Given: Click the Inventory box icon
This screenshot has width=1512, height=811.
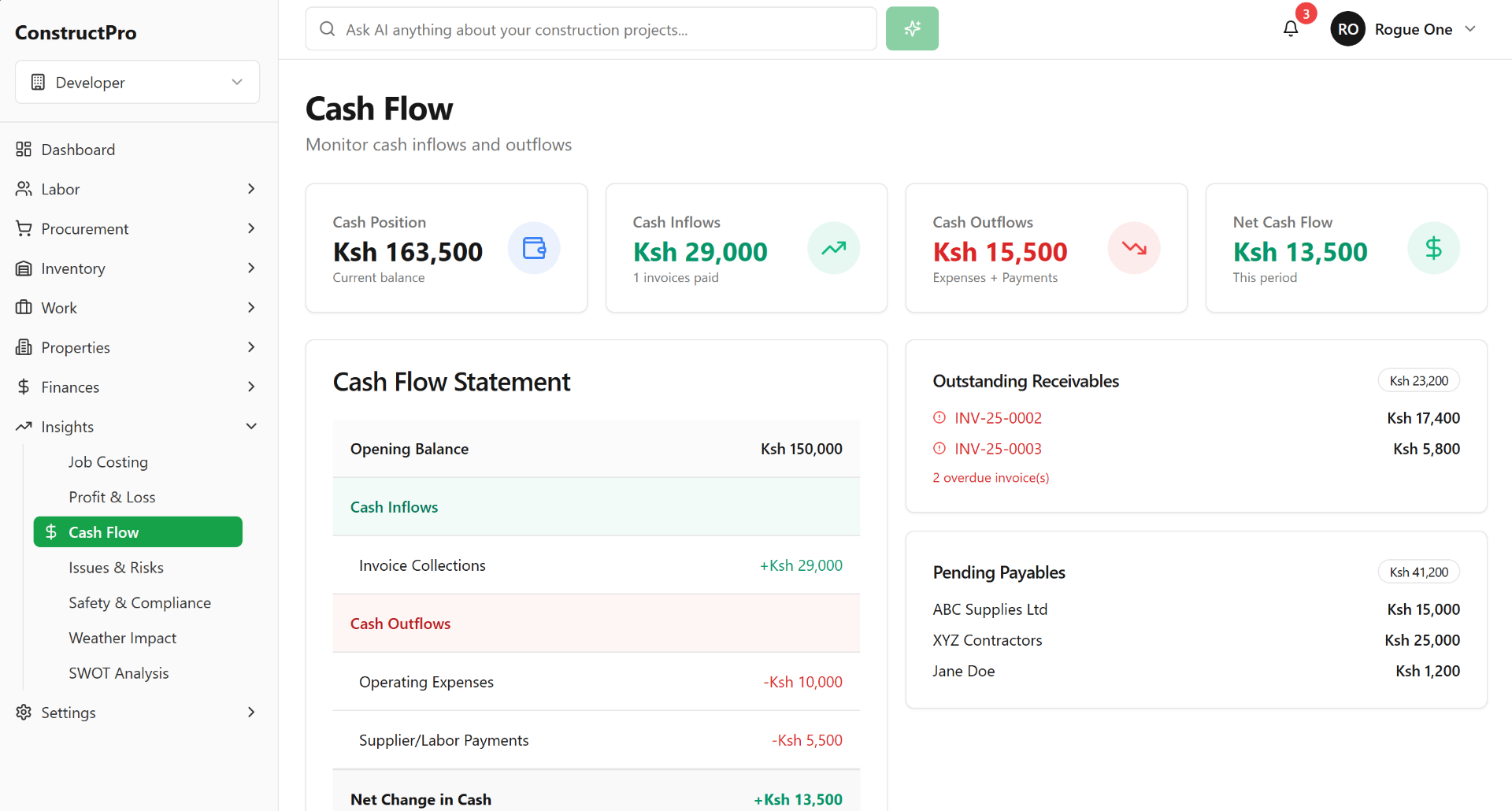Looking at the screenshot, I should click(24, 268).
